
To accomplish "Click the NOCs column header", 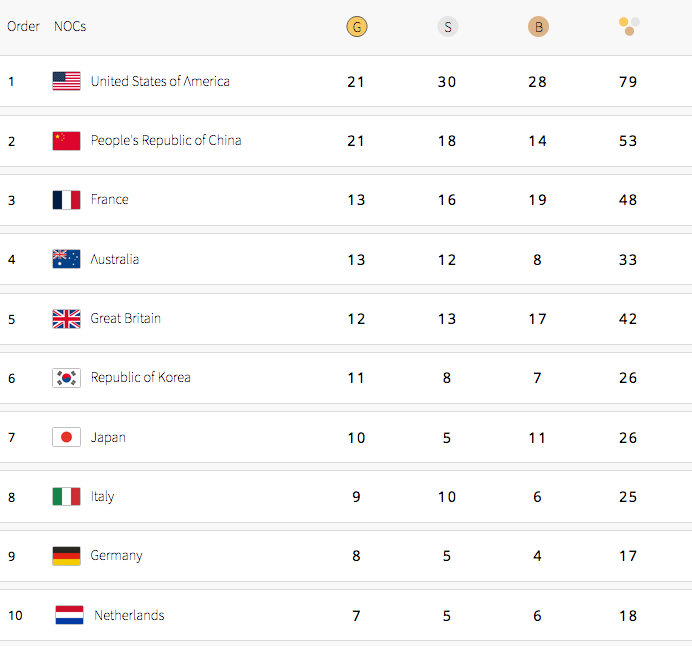I will pyautogui.click(x=70, y=27).
